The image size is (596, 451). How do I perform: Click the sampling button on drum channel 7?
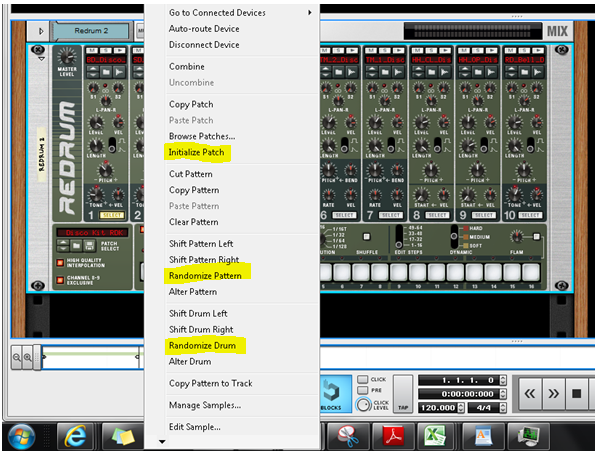pos(398,72)
